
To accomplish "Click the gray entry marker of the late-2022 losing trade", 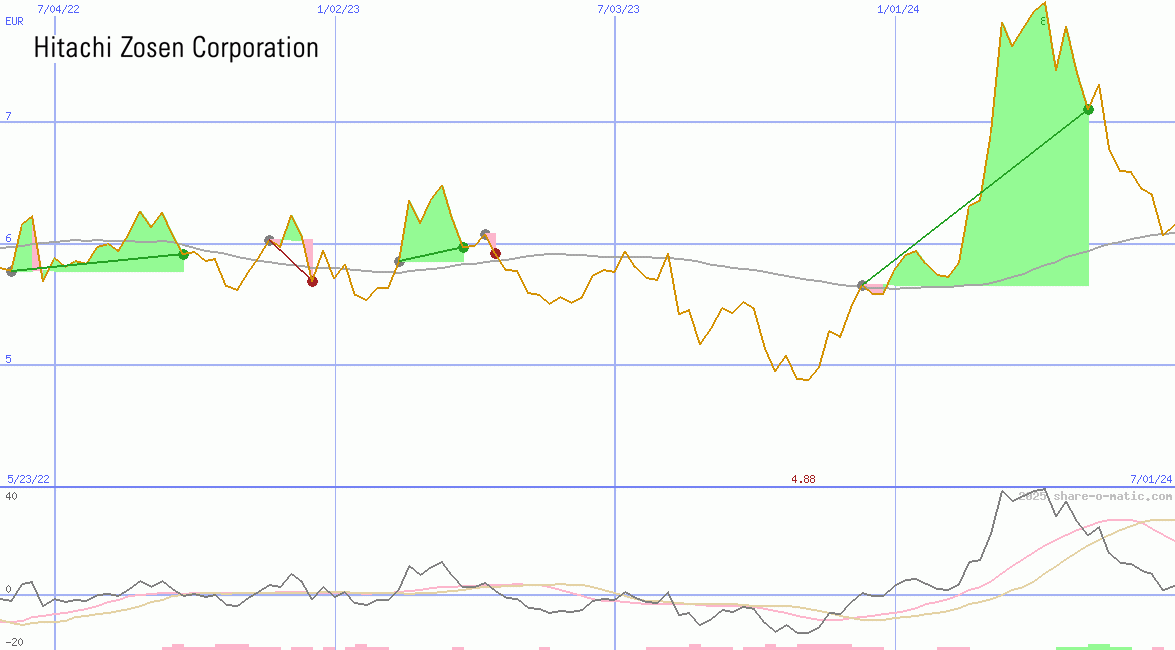I will [x=269, y=240].
